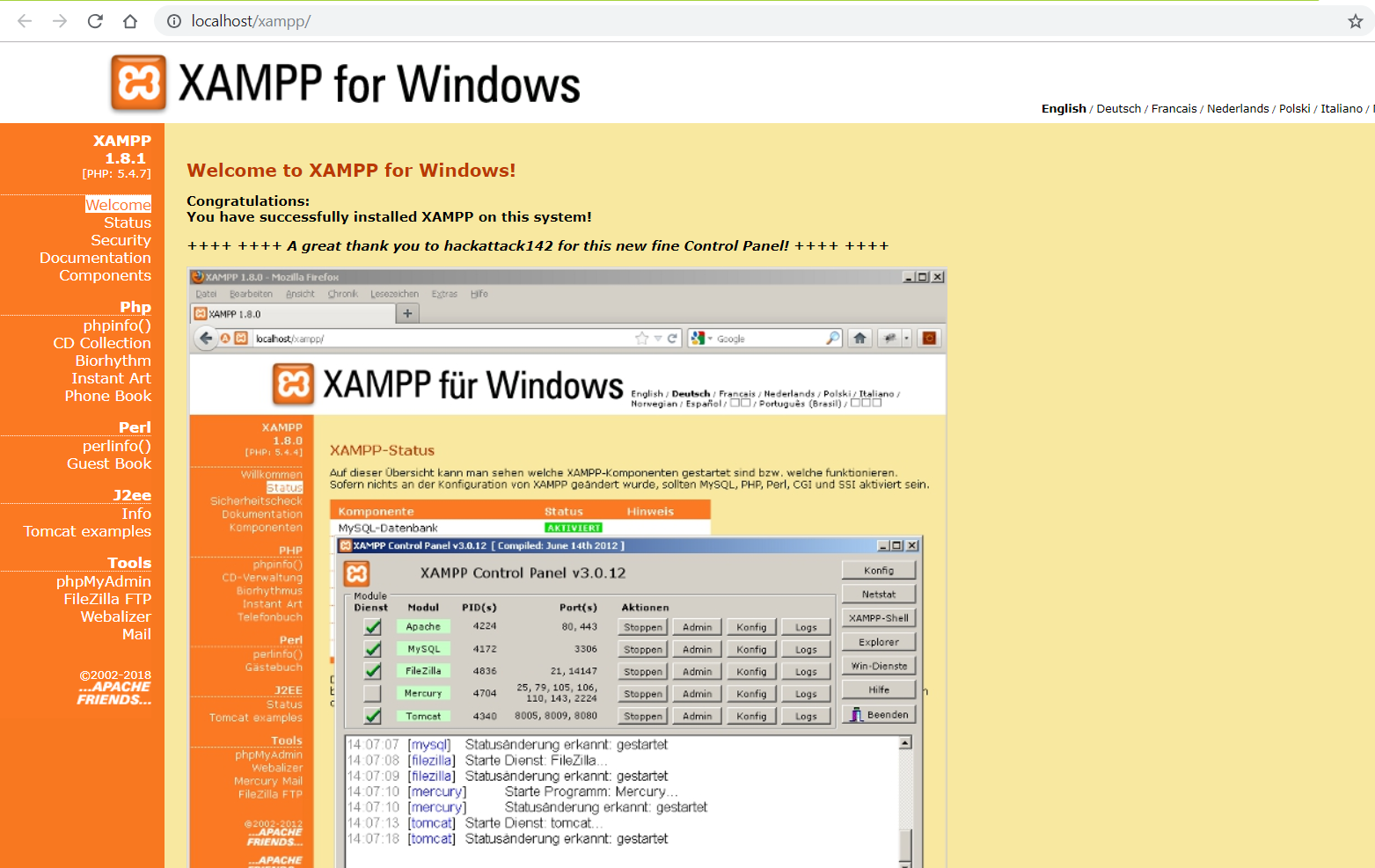Open the Security page from the sidebar
Image resolution: width=1375 pixels, height=868 pixels.
click(120, 239)
